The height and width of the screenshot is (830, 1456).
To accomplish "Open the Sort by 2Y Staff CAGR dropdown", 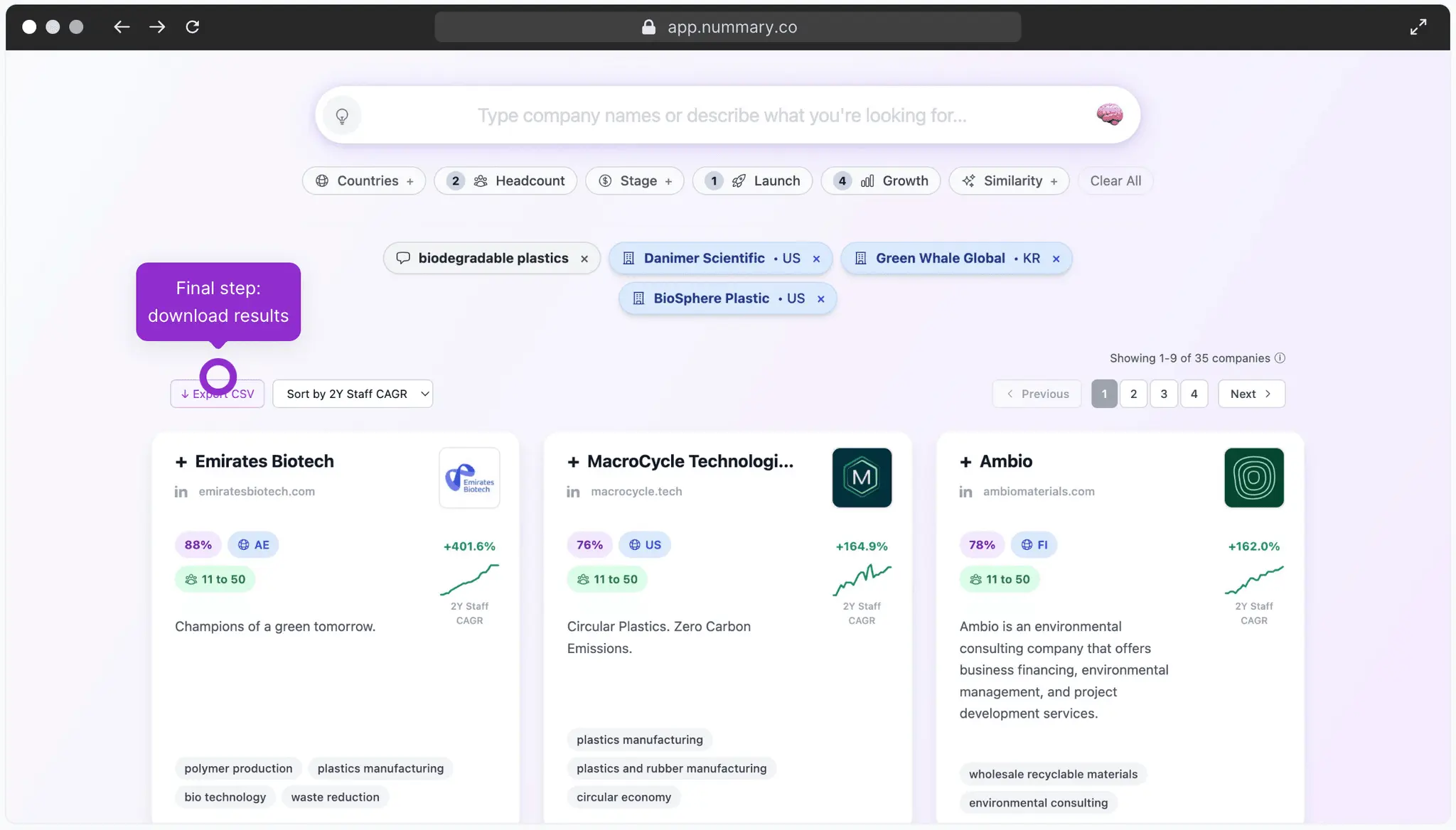I will coord(353,394).
